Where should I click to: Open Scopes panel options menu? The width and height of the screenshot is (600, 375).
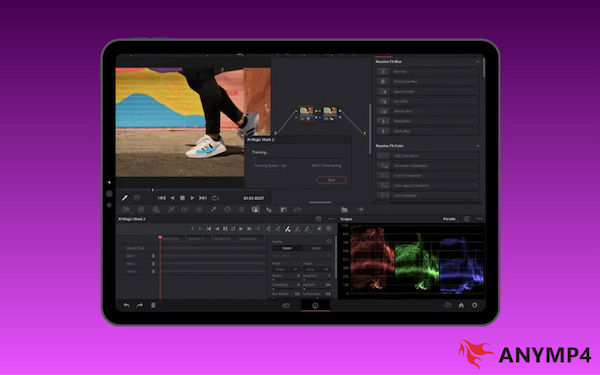pos(479,219)
